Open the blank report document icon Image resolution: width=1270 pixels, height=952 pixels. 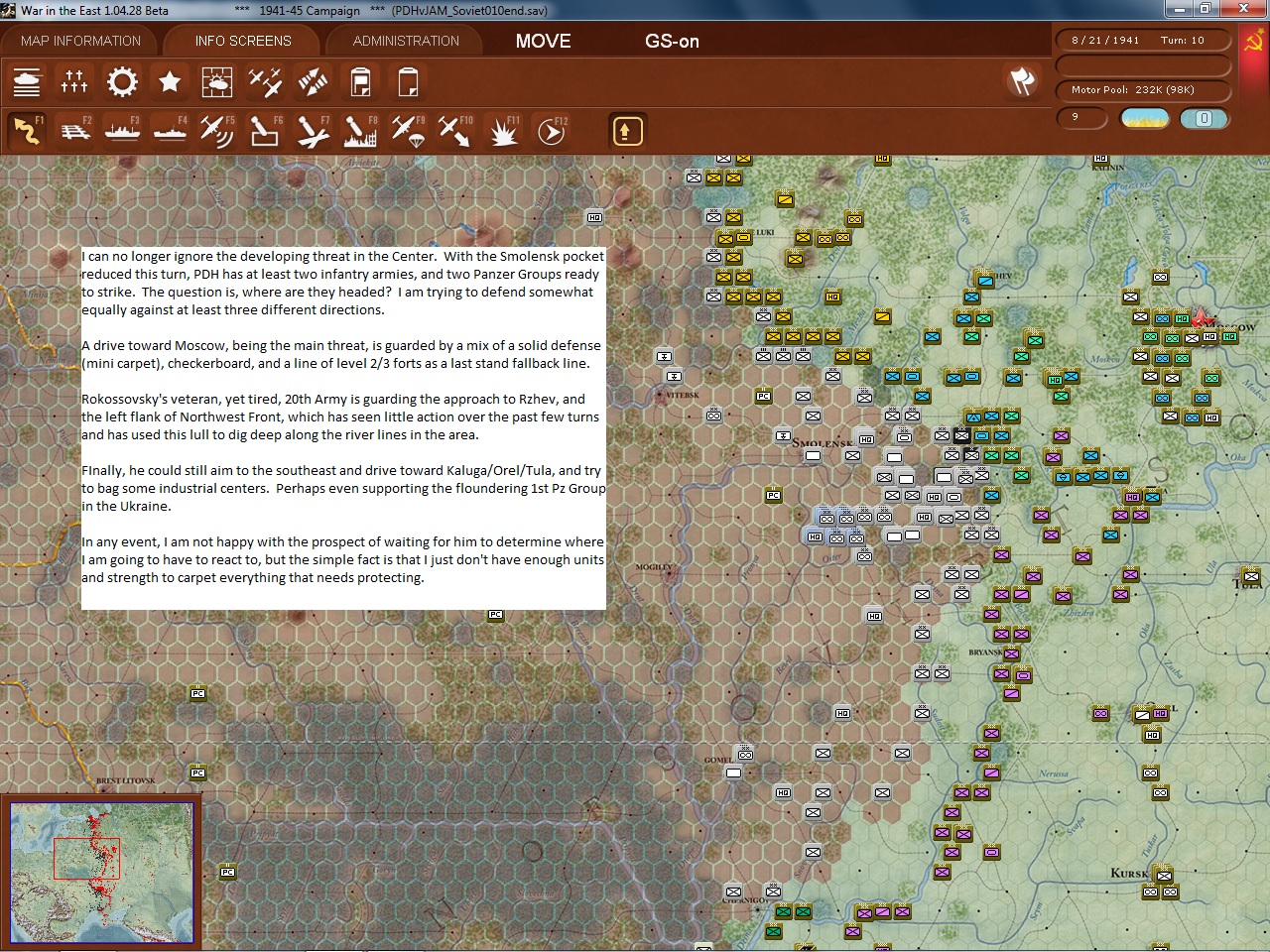[x=408, y=82]
